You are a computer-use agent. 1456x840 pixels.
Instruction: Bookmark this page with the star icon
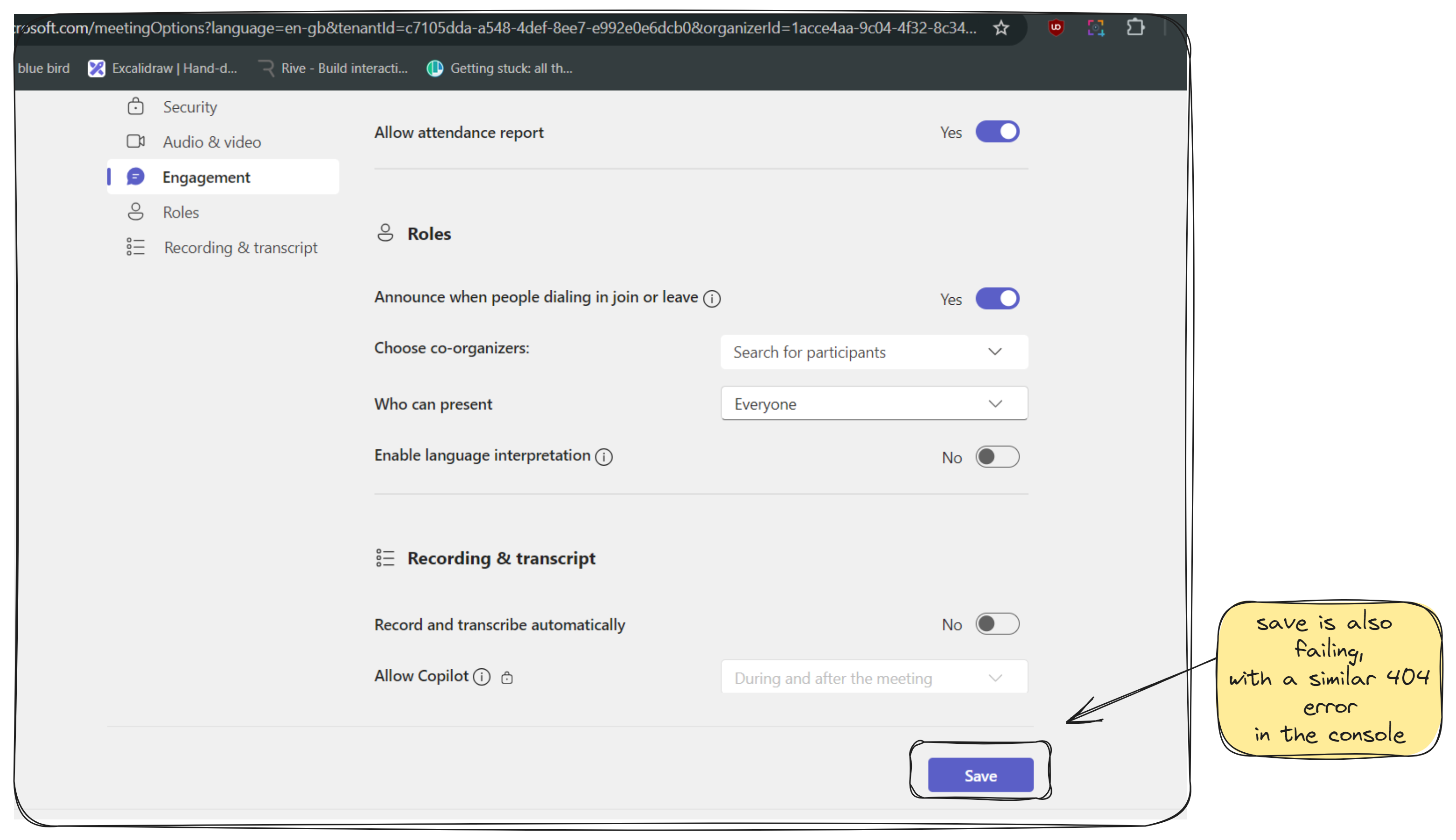[x=1001, y=28]
